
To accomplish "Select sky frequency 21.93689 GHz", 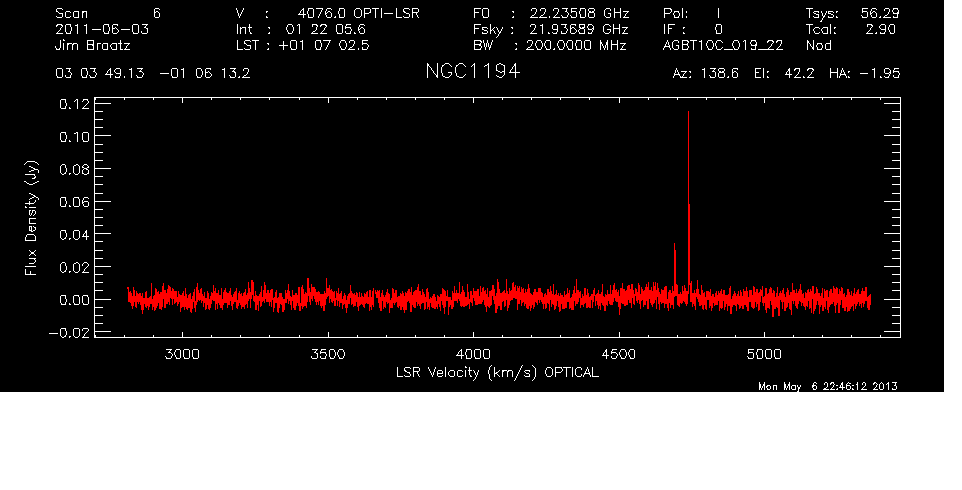I will pyautogui.click(x=579, y=29).
